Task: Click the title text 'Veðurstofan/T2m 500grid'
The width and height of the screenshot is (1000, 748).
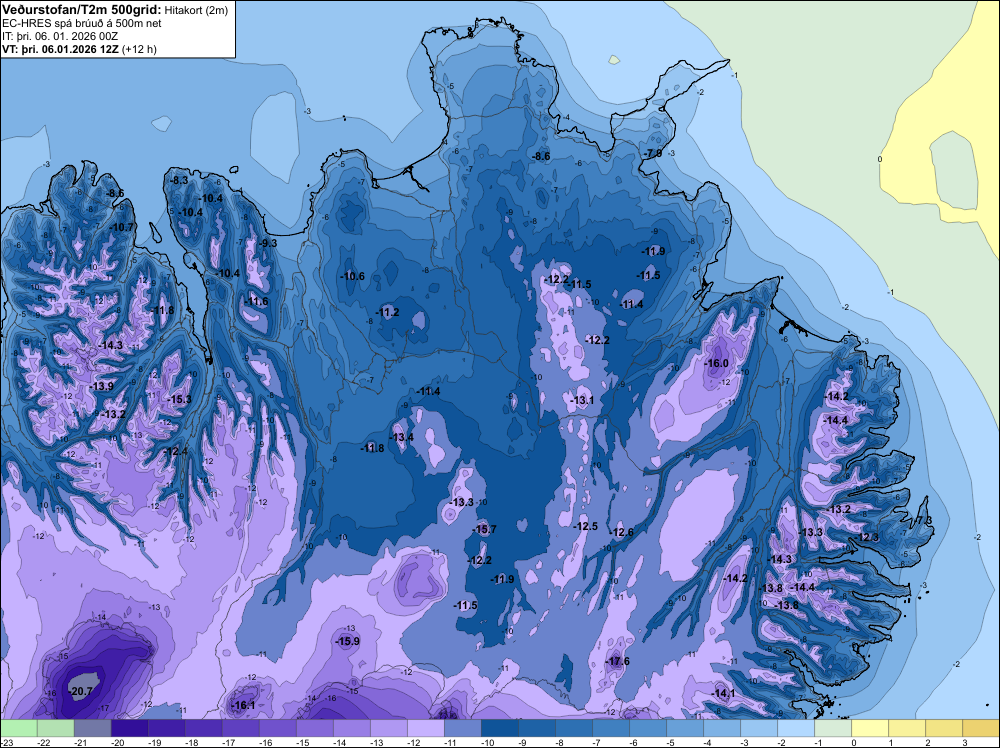Action: pyautogui.click(x=80, y=9)
